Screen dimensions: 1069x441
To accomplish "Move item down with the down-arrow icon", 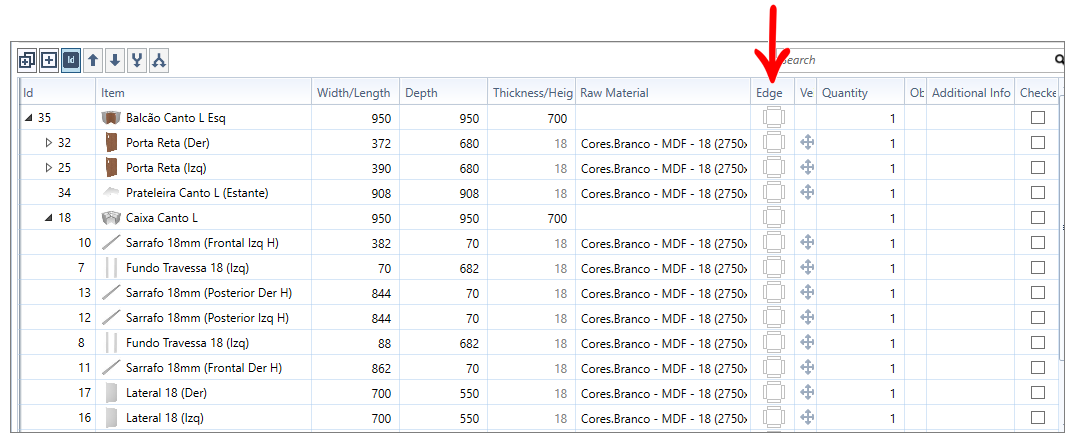I will point(115,61).
